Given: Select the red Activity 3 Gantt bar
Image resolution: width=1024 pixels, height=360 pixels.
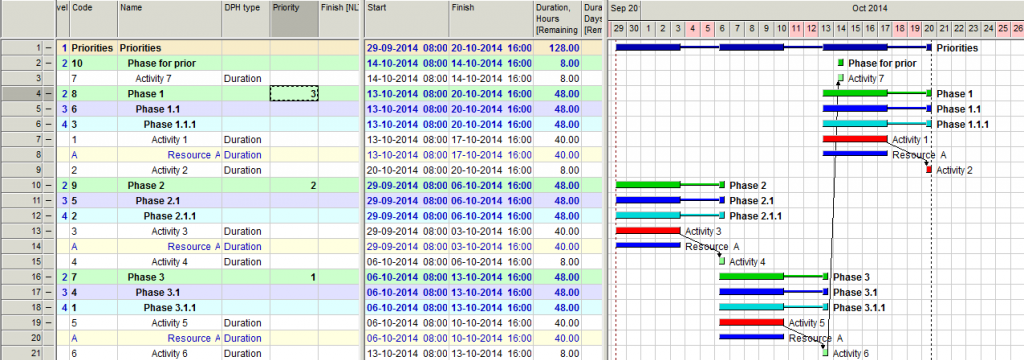Looking at the screenshot, I should coord(648,230).
